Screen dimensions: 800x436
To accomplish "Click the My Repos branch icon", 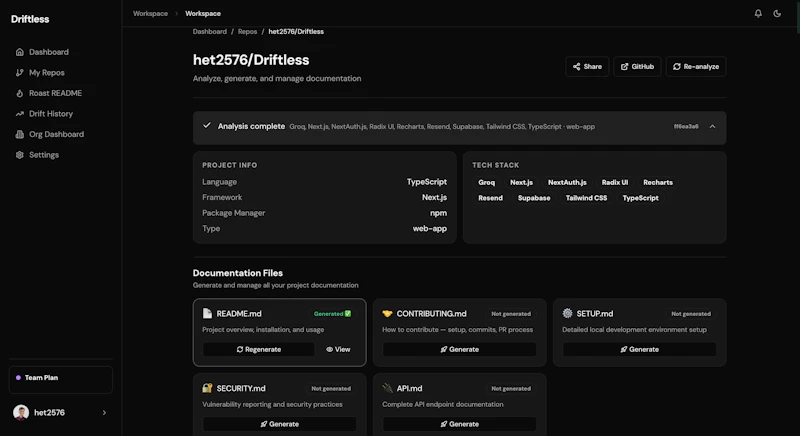I will [x=19, y=72].
